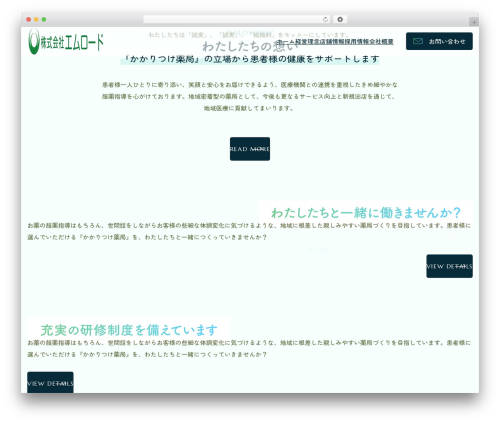Select the わたしたちの想い heading
This screenshot has height=423, width=500.
click(250, 46)
